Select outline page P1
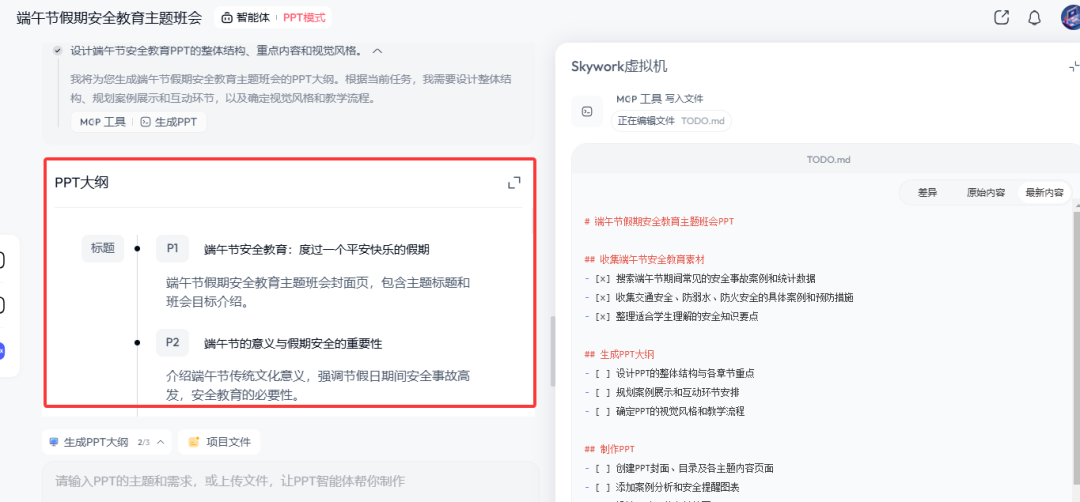Screen dimensions: 1080x502 (172, 249)
